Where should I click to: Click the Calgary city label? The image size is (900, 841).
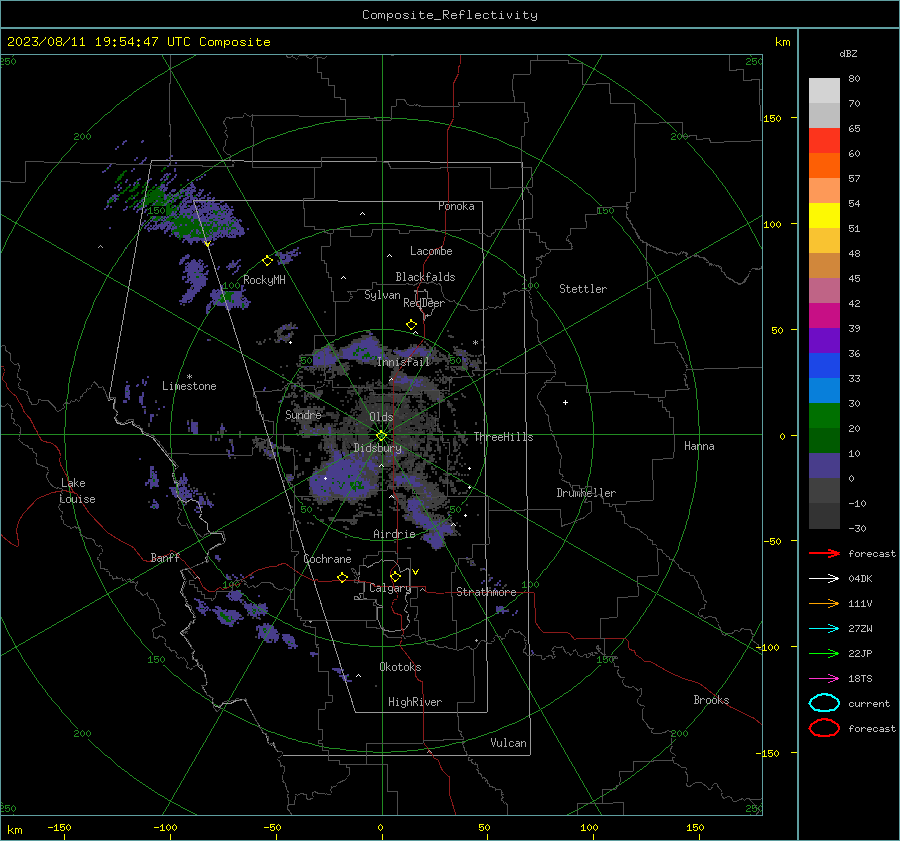(x=390, y=588)
